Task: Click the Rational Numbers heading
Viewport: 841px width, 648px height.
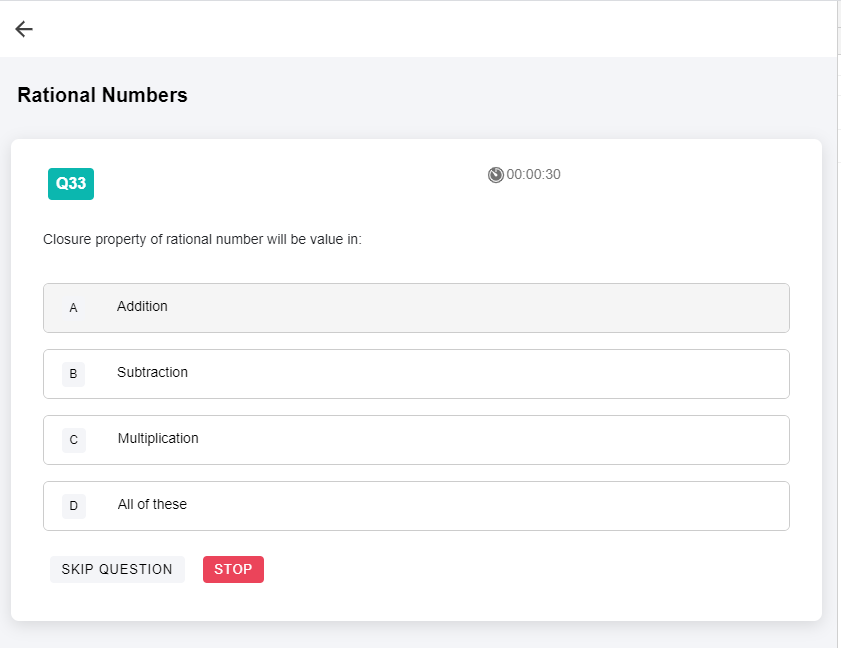Action: click(102, 95)
